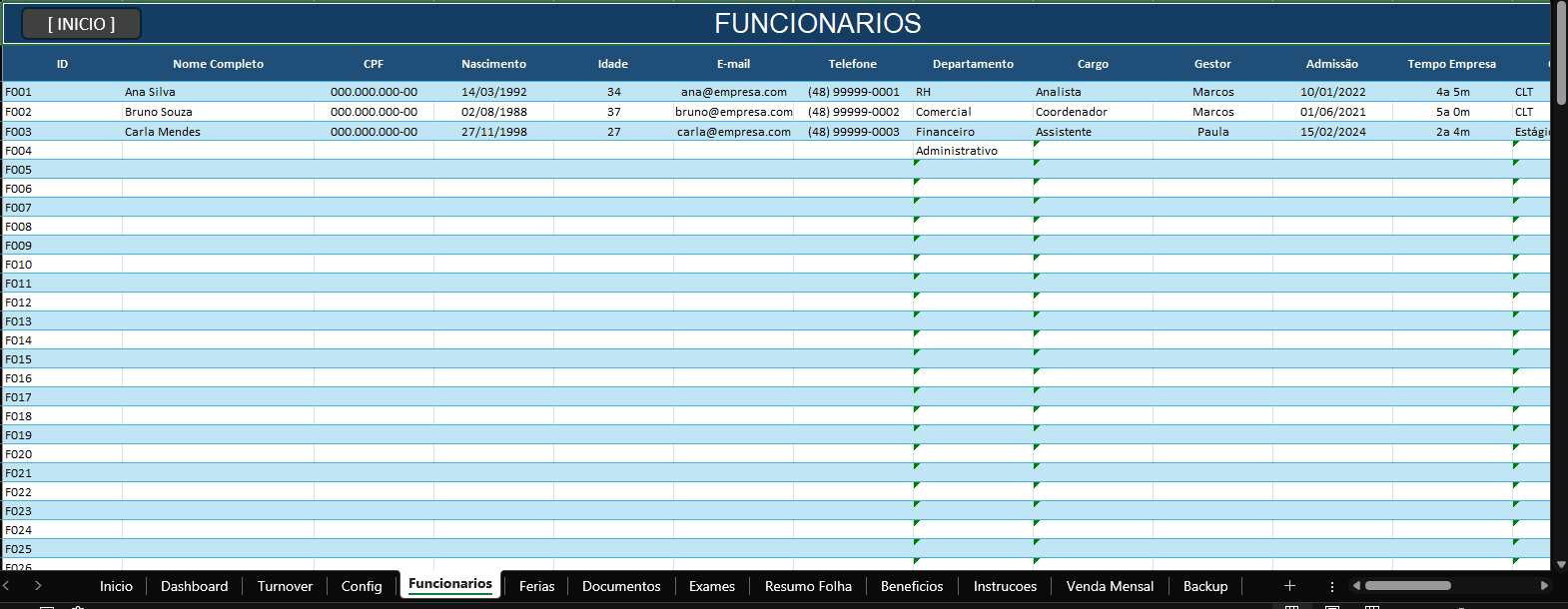Select the Financeiro department cell
The image size is (1568, 609).
[x=973, y=132]
